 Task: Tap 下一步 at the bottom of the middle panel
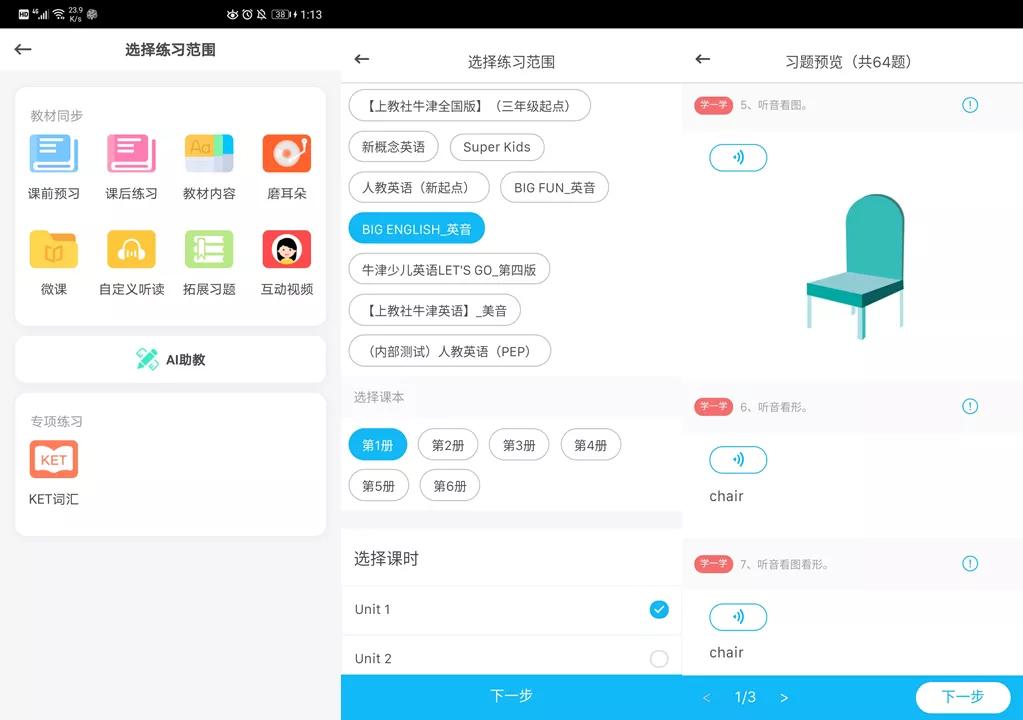click(x=511, y=696)
